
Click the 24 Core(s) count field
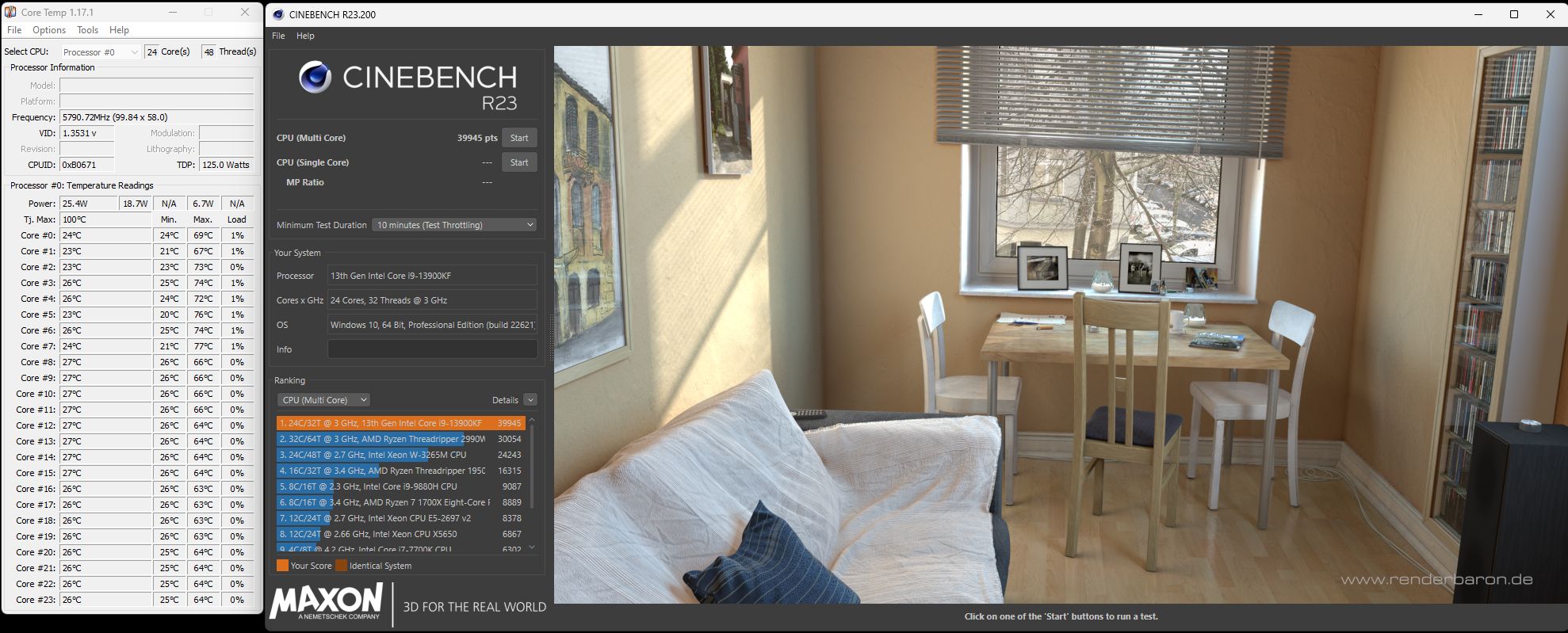(x=152, y=51)
